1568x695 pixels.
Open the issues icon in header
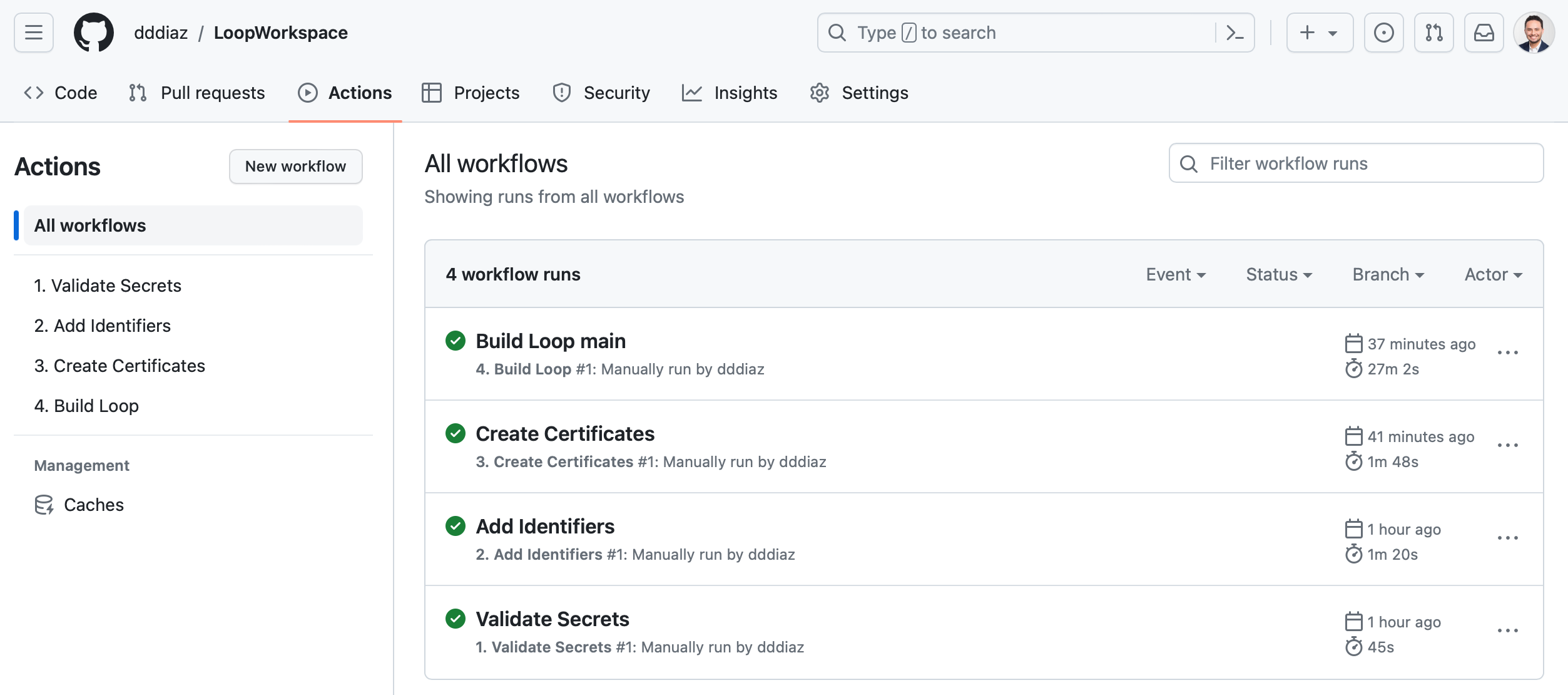tap(1383, 33)
